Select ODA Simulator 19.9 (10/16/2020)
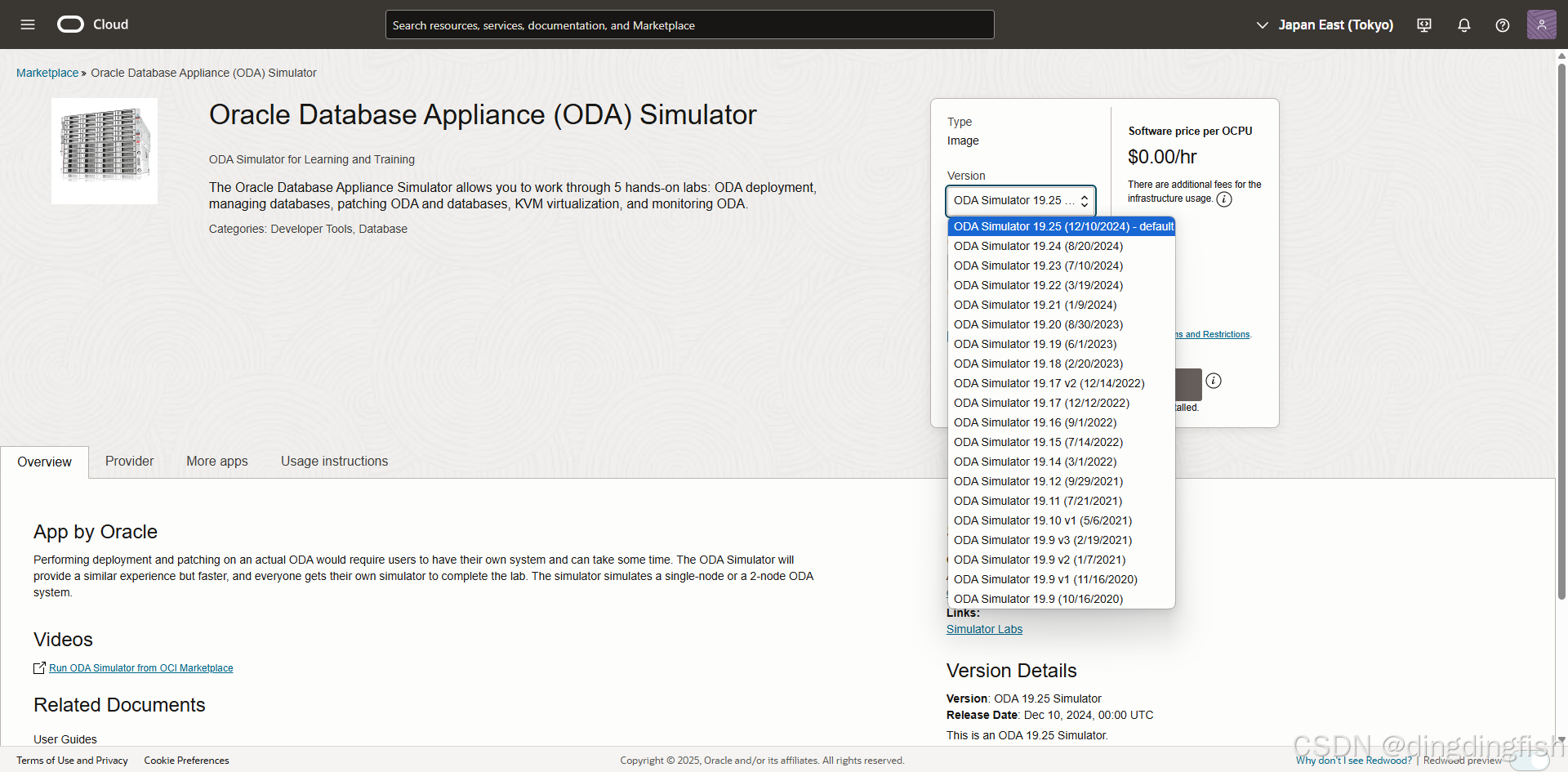Image resolution: width=1568 pixels, height=772 pixels. (1062, 599)
